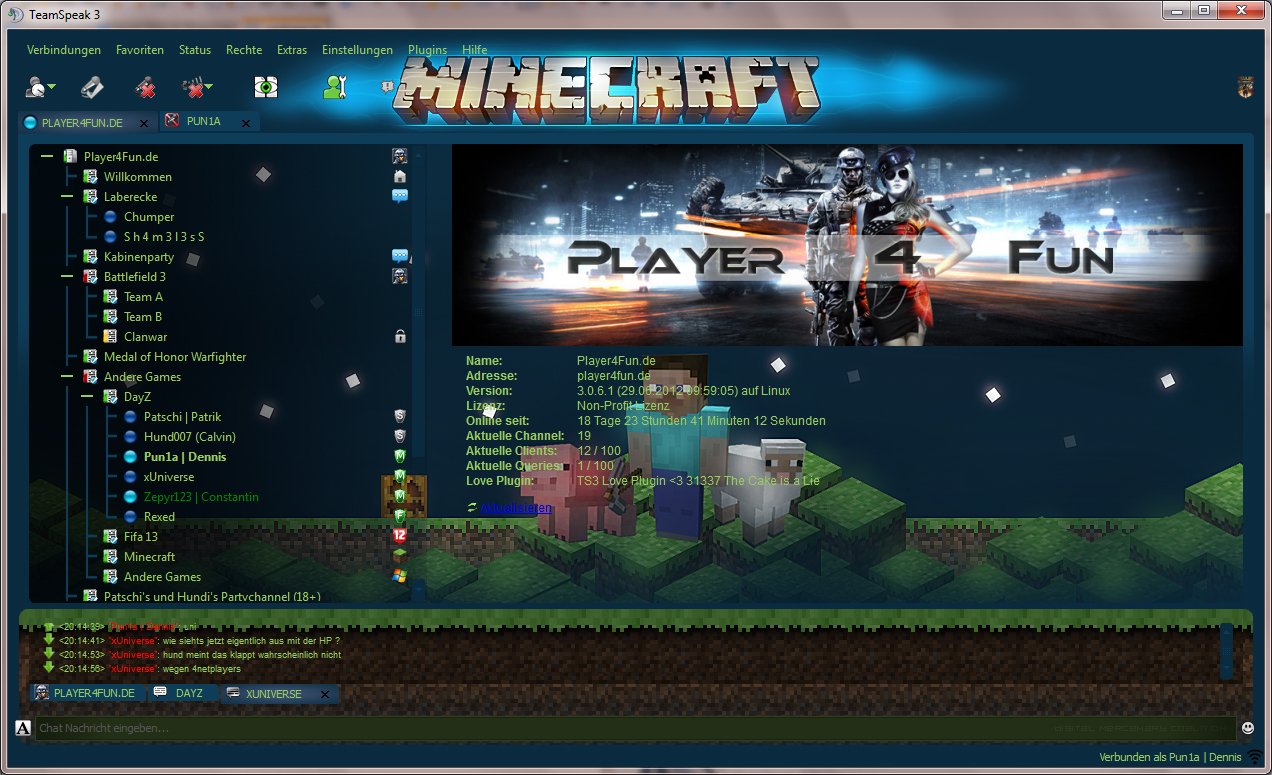This screenshot has width=1272, height=775.
Task: Click the green M badge beside Pun1a | Dennis
Action: (400, 457)
